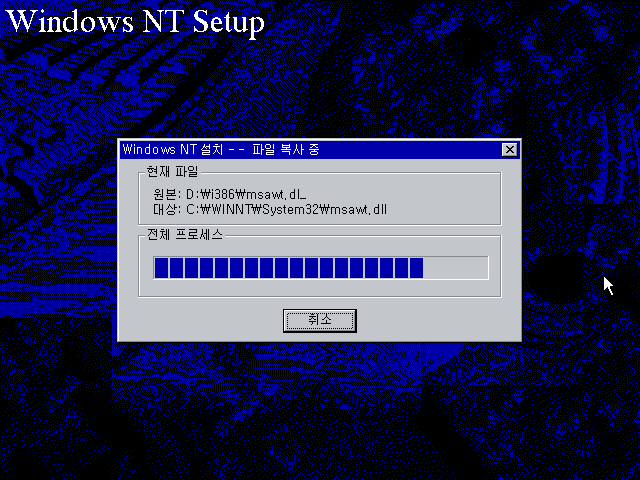Select the 대상 destination path text
This screenshot has width=640, height=480.
[270, 209]
